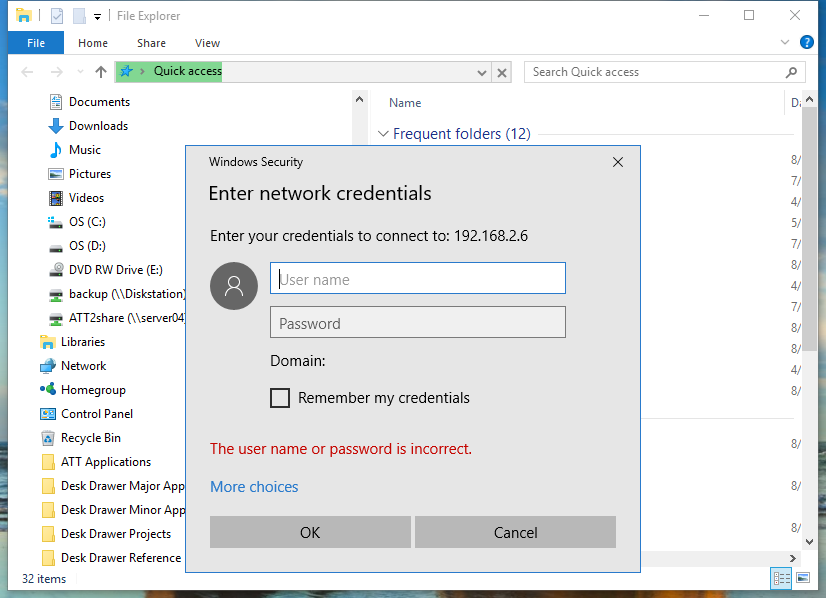The image size is (826, 598).
Task: Click the More choices link
Action: pyautogui.click(x=254, y=487)
